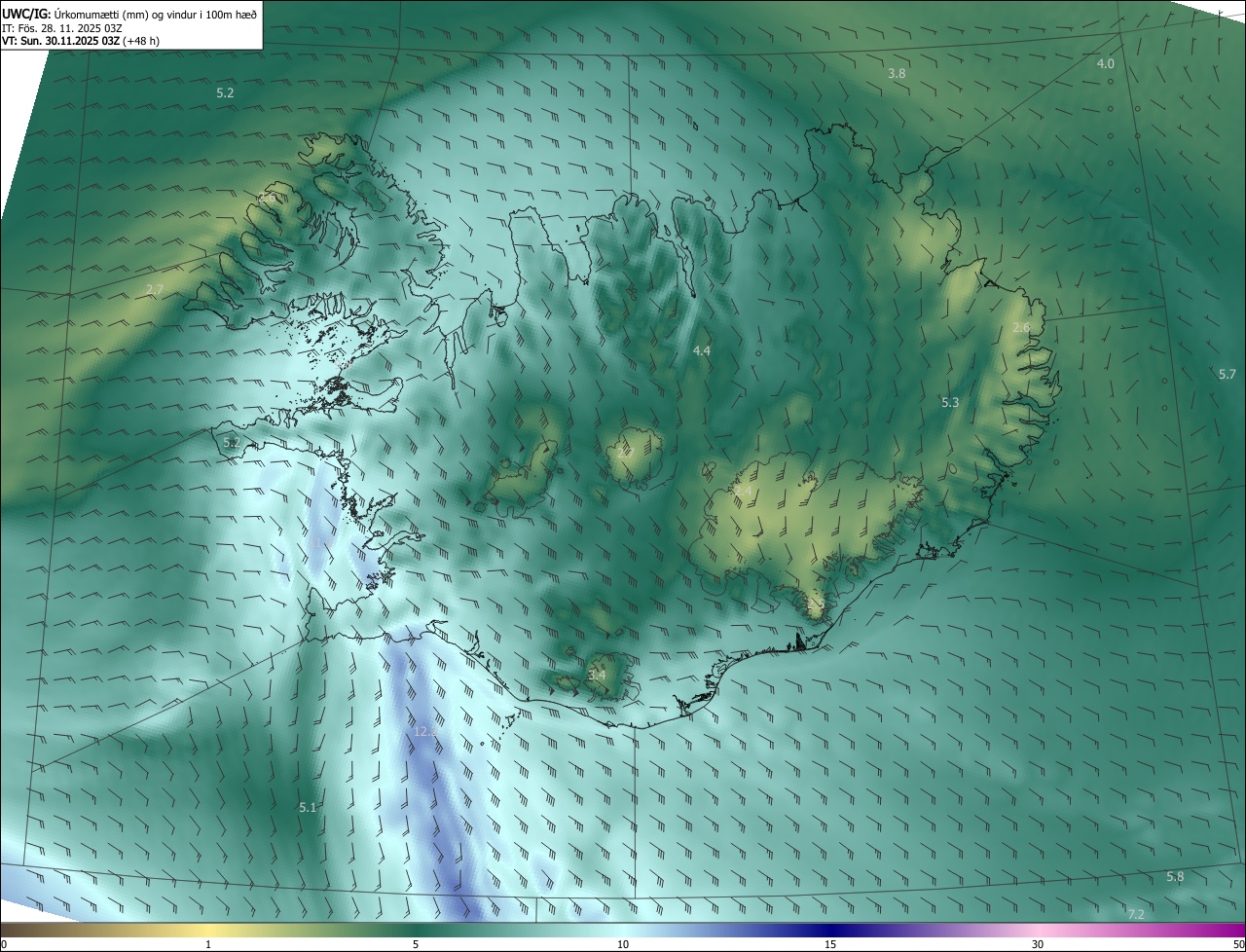Click the 5.7 value at right edge

tap(1227, 375)
